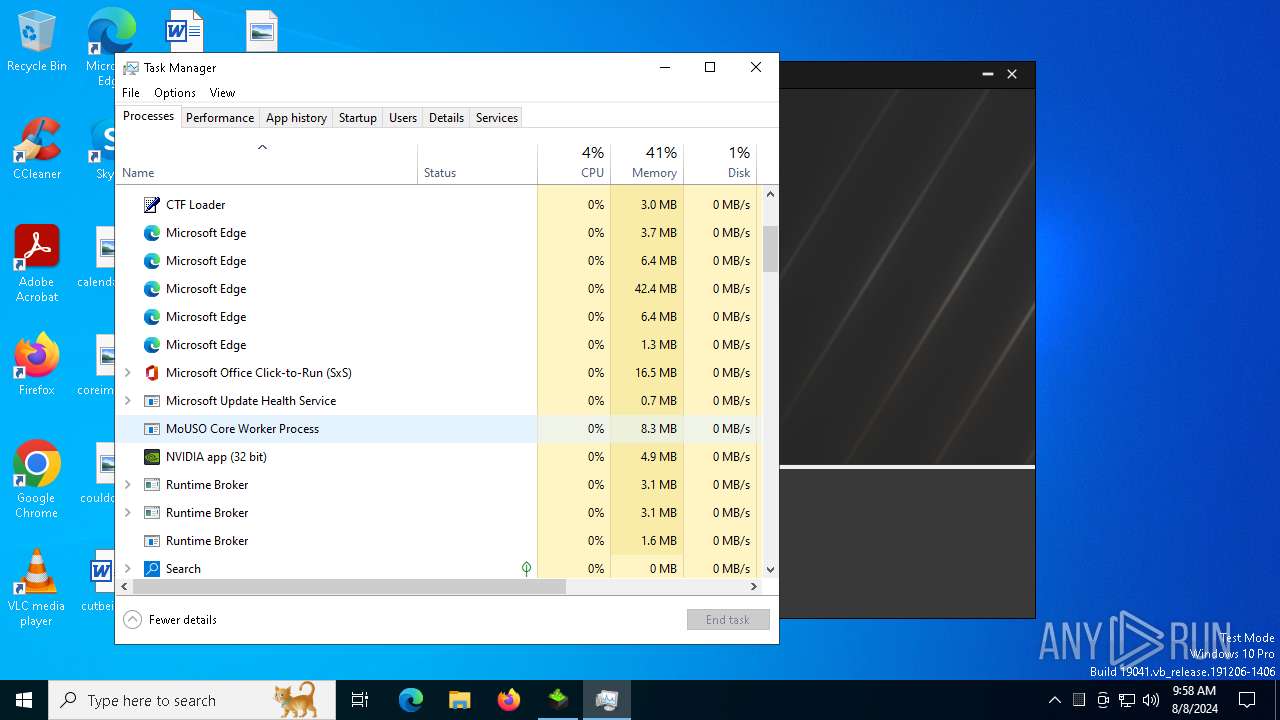Open File Explorer from the taskbar

(459, 700)
